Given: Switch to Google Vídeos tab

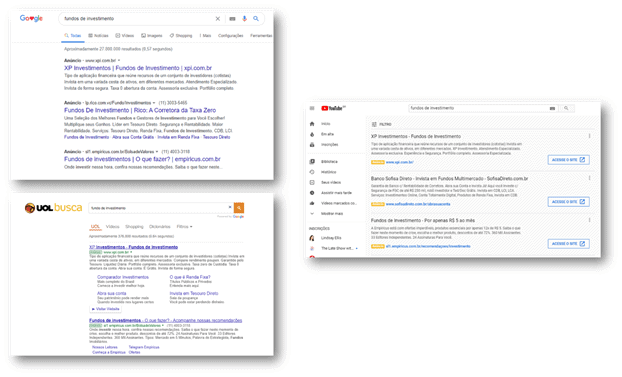Looking at the screenshot, I should coord(125,36).
